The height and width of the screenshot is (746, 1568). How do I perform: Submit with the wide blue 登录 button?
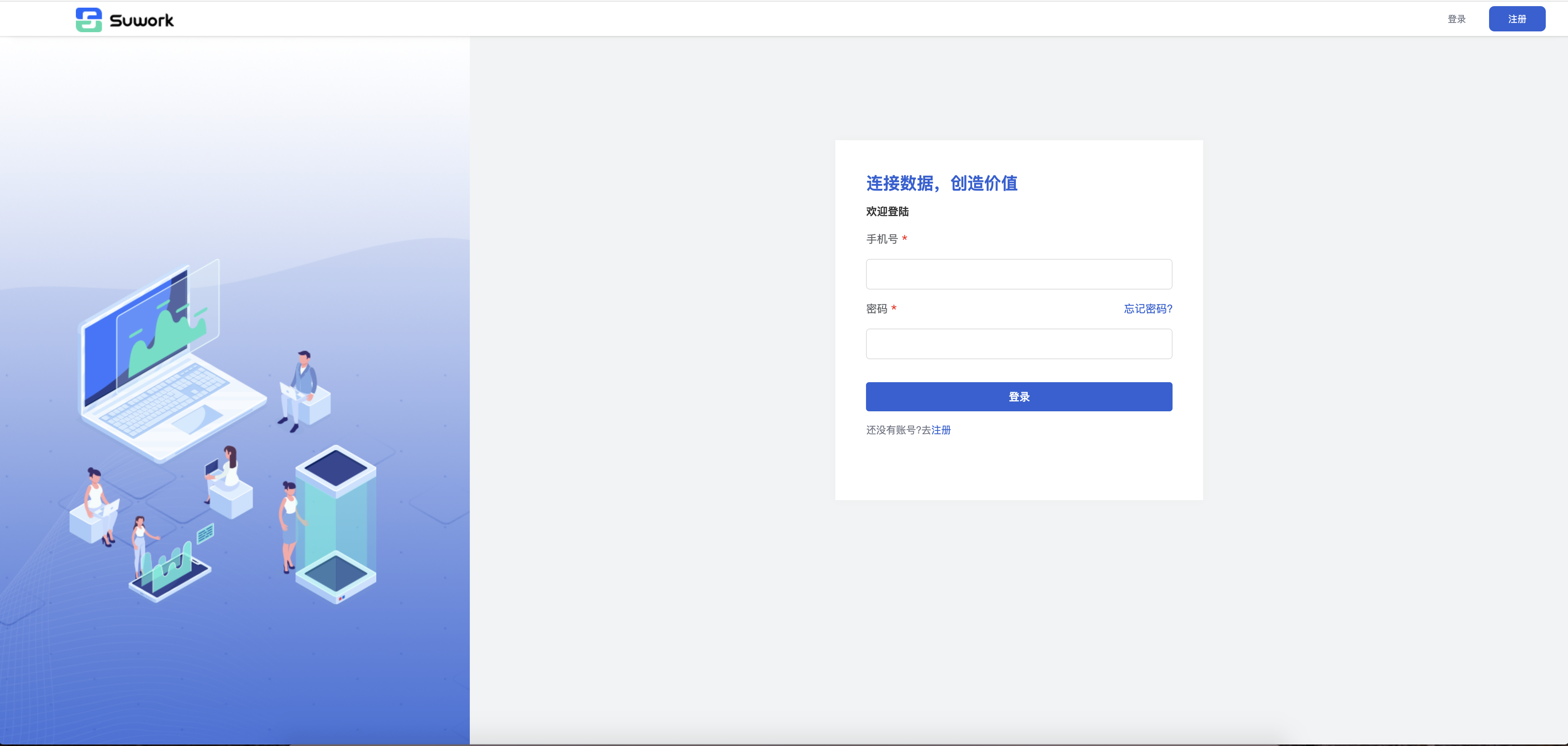tap(1019, 397)
